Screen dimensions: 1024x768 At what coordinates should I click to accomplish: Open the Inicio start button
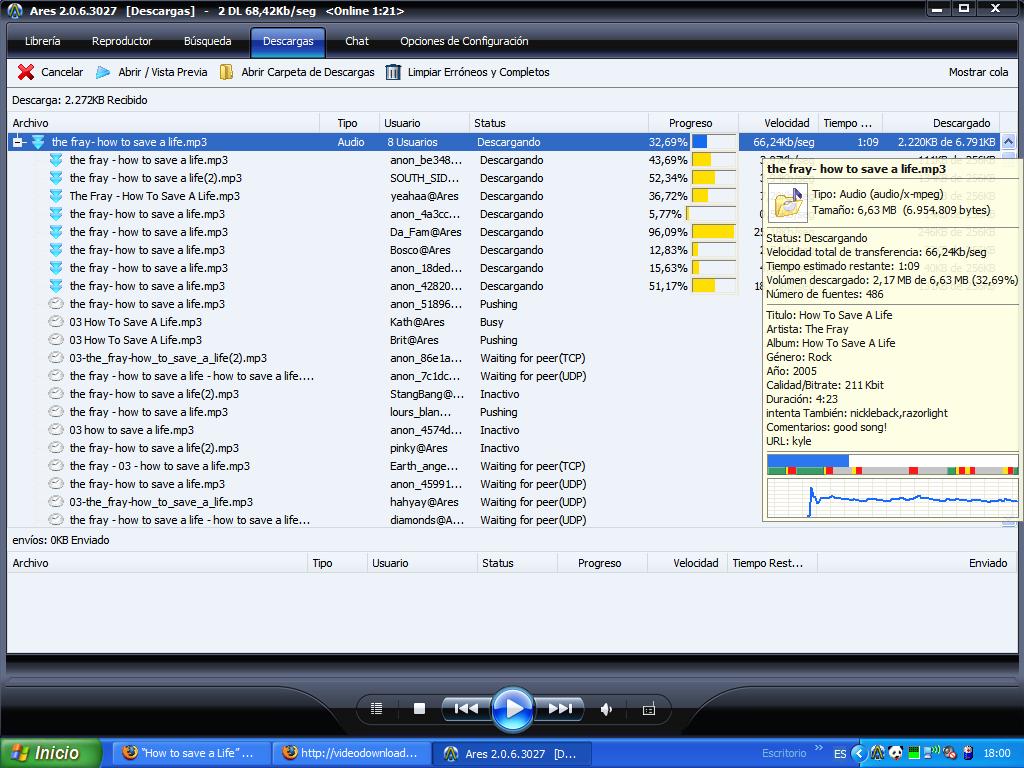[50, 753]
